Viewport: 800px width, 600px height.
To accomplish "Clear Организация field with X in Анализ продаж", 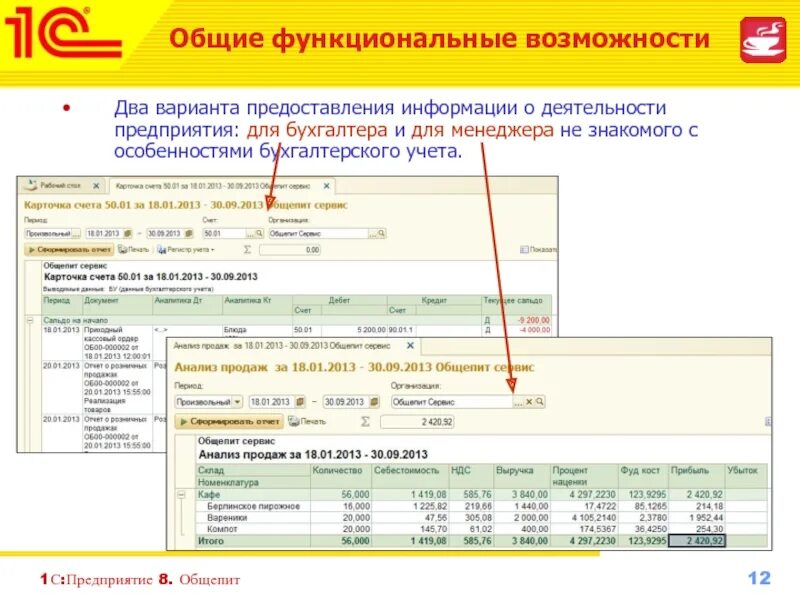I will tap(529, 402).
